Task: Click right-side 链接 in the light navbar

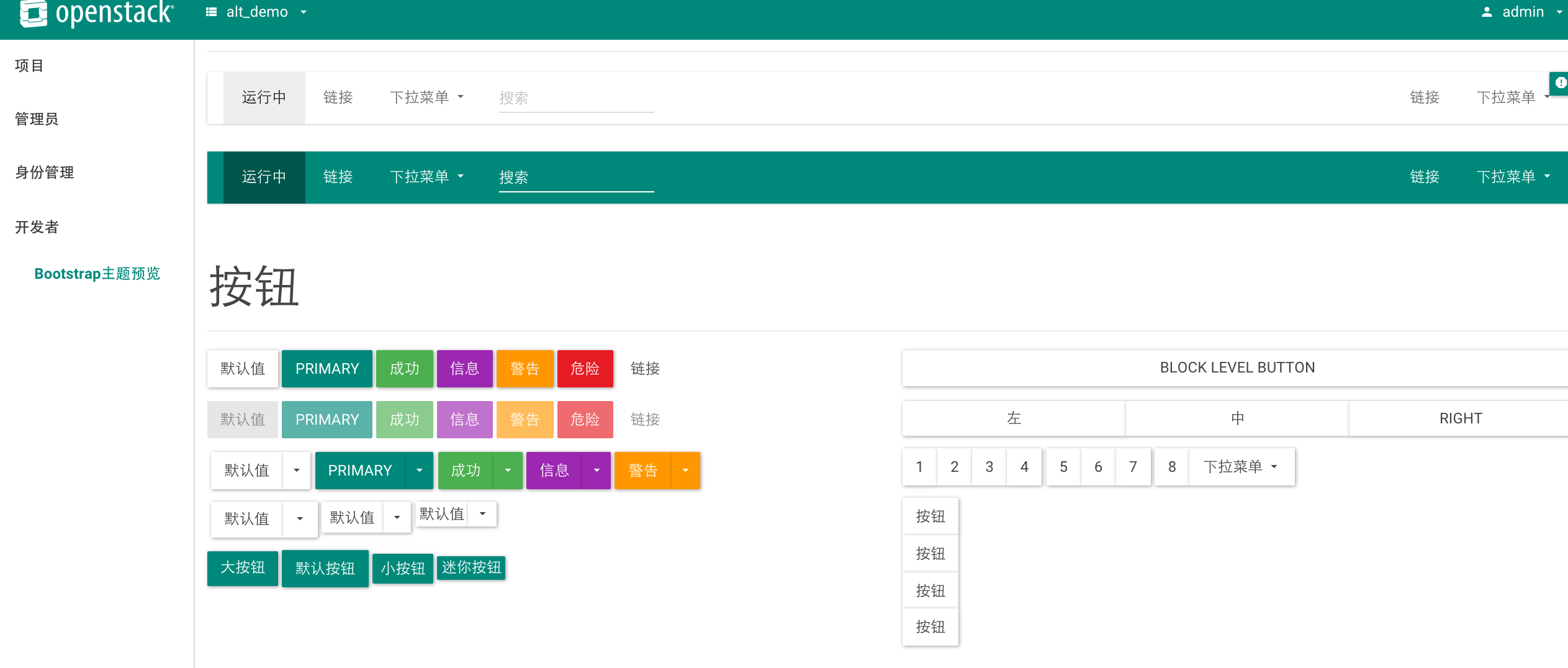Action: click(x=1425, y=97)
